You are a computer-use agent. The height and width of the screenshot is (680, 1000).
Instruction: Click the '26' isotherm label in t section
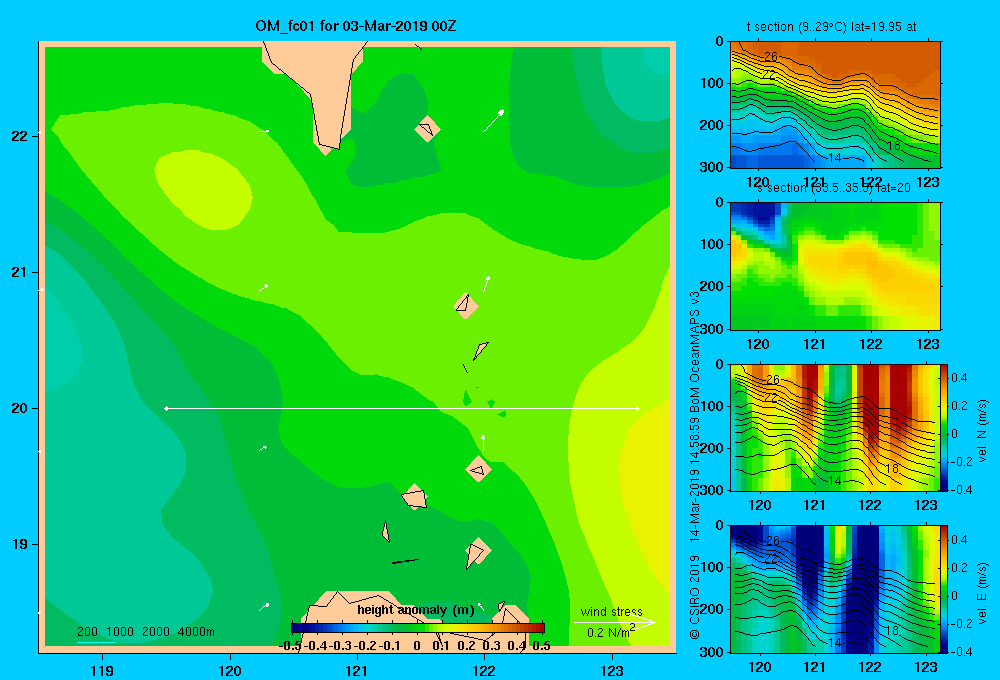770,57
